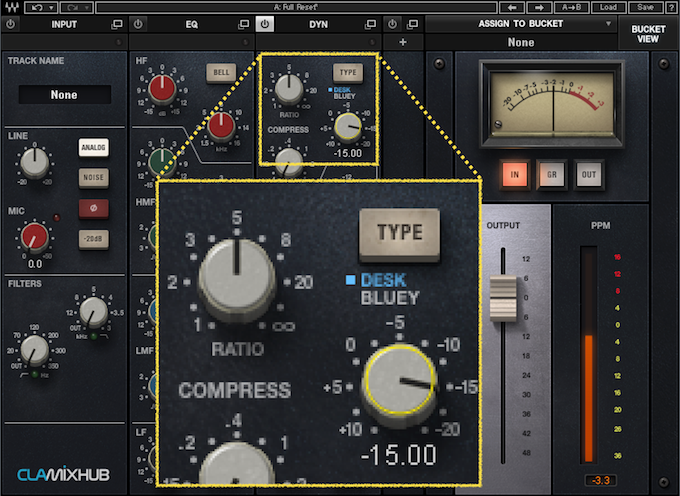680x496 pixels.
Task: Flip polarity with the red phase button
Action: 93,208
